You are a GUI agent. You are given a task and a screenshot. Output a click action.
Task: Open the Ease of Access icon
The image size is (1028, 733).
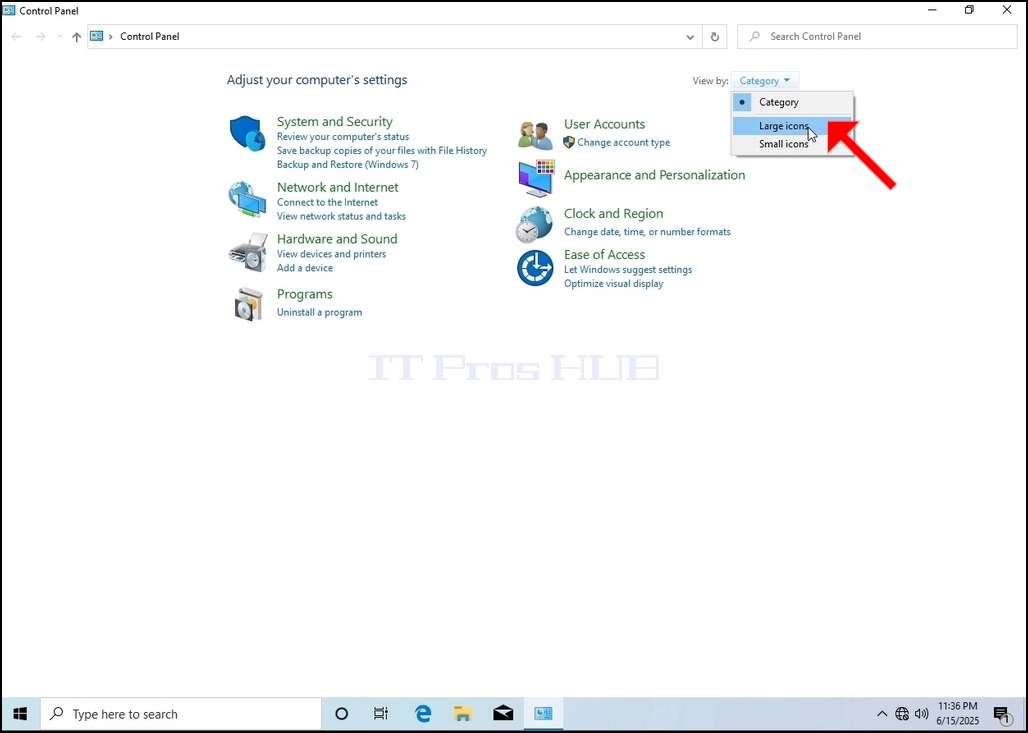coord(535,267)
